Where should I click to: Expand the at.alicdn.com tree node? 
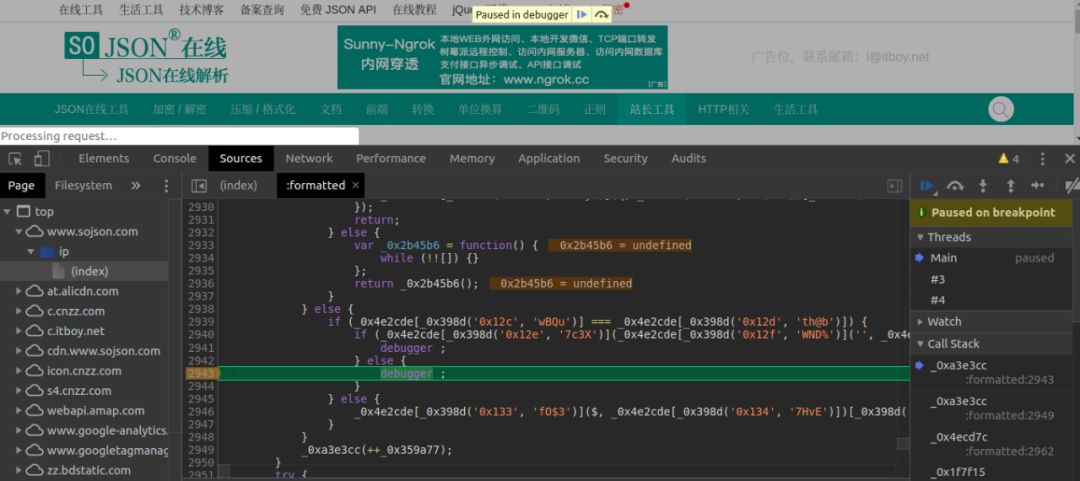[19, 292]
